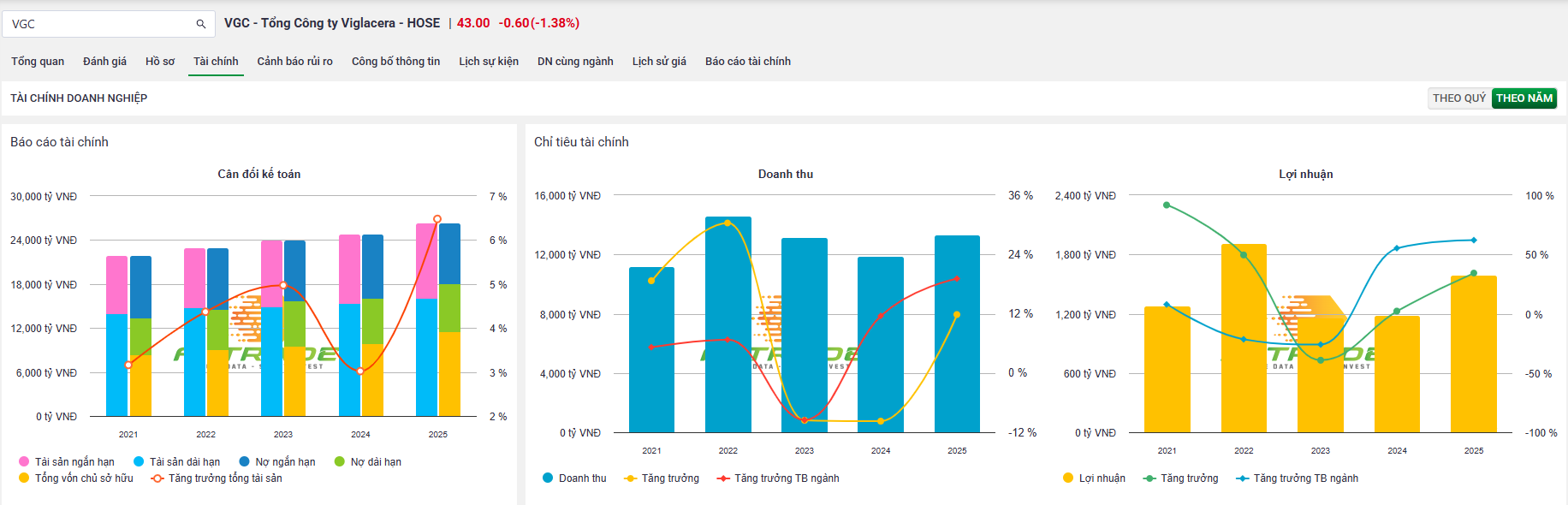1568x505 pixels.
Task: Click the Cân đối kế toán chart title
Action: point(259,174)
